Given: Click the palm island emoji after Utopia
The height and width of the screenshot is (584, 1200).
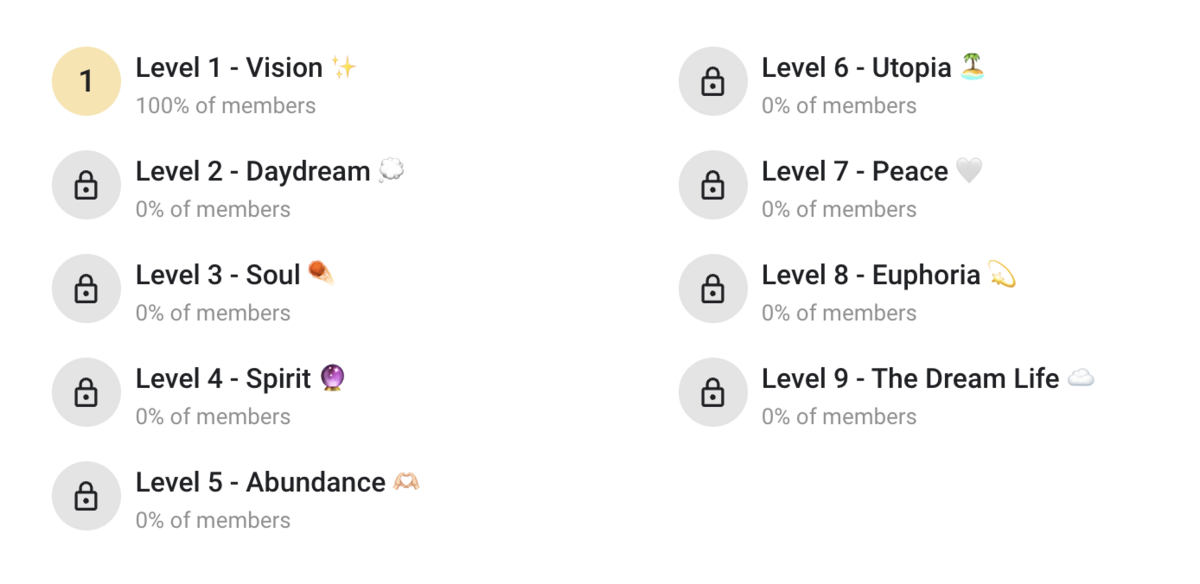Looking at the screenshot, I should click(972, 67).
